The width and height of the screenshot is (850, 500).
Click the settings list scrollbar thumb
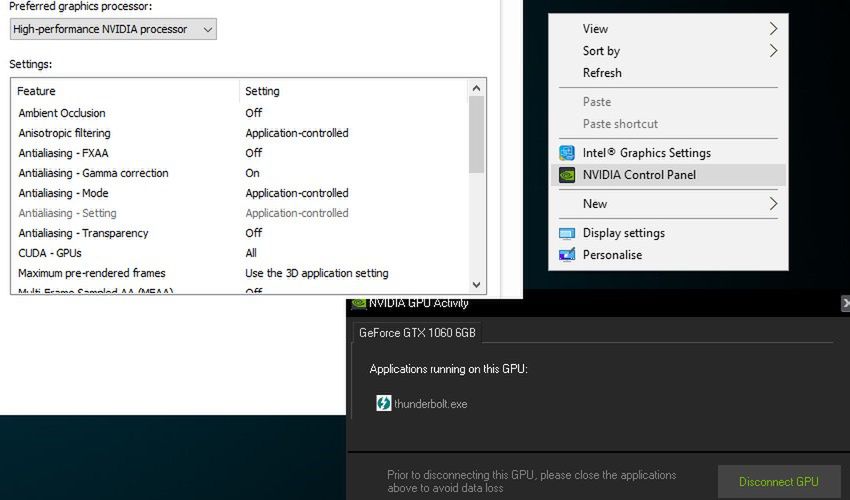pyautogui.click(x=476, y=135)
